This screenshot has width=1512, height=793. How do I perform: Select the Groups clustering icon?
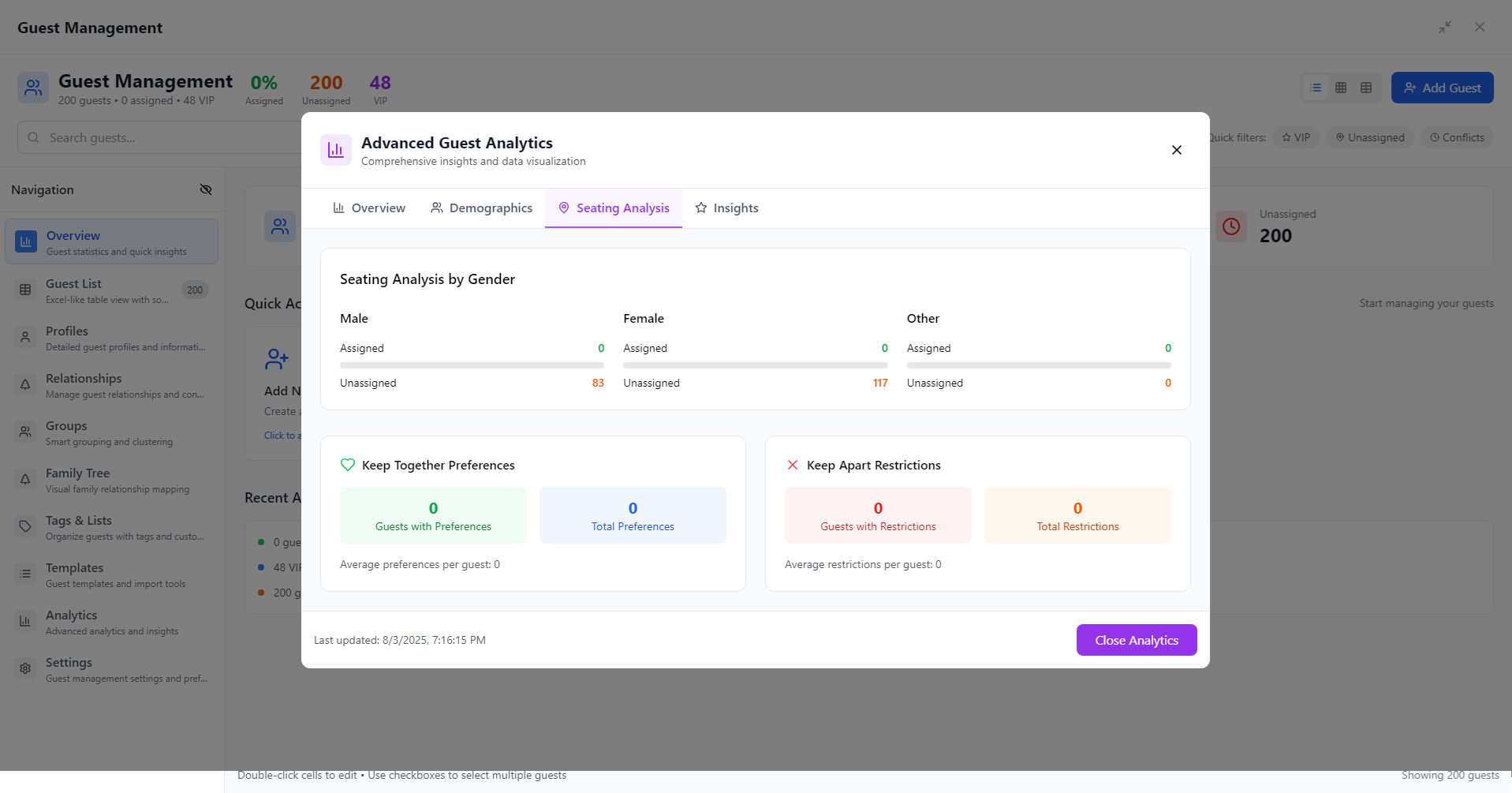(24, 432)
